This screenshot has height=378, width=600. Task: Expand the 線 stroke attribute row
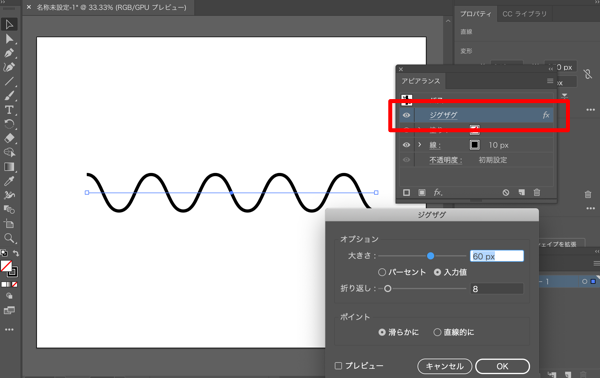(x=419, y=145)
